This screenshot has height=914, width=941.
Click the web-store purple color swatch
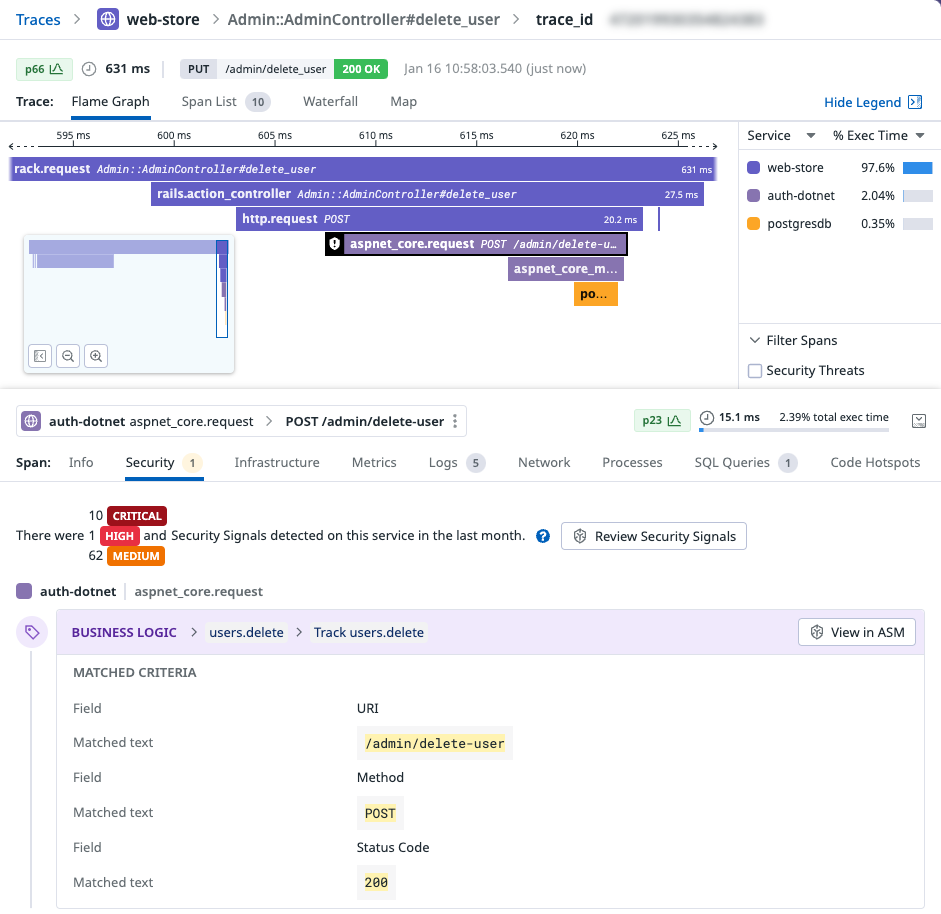pos(753,167)
